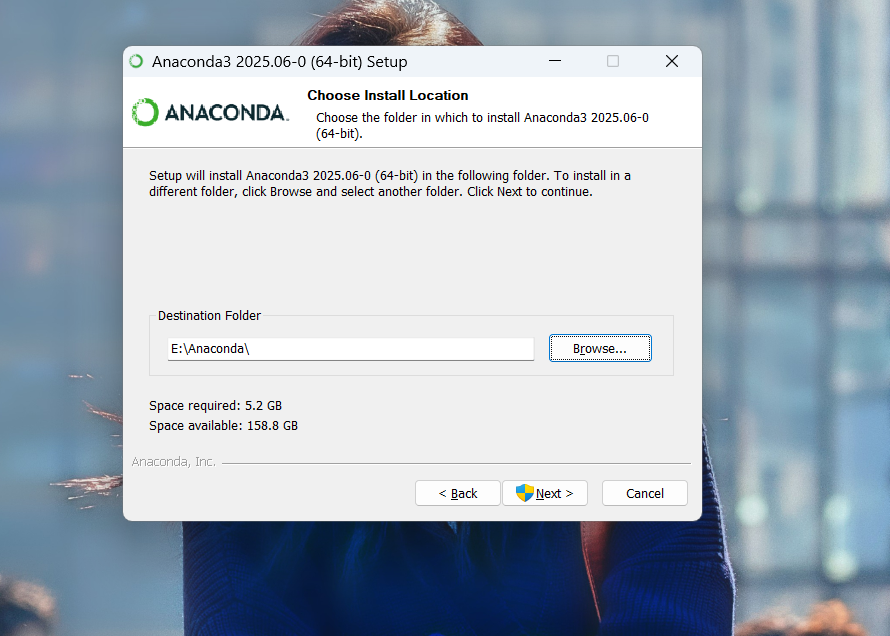Click the Destination Folder group label
Viewport: 890px width, 636px height.
[x=209, y=316]
